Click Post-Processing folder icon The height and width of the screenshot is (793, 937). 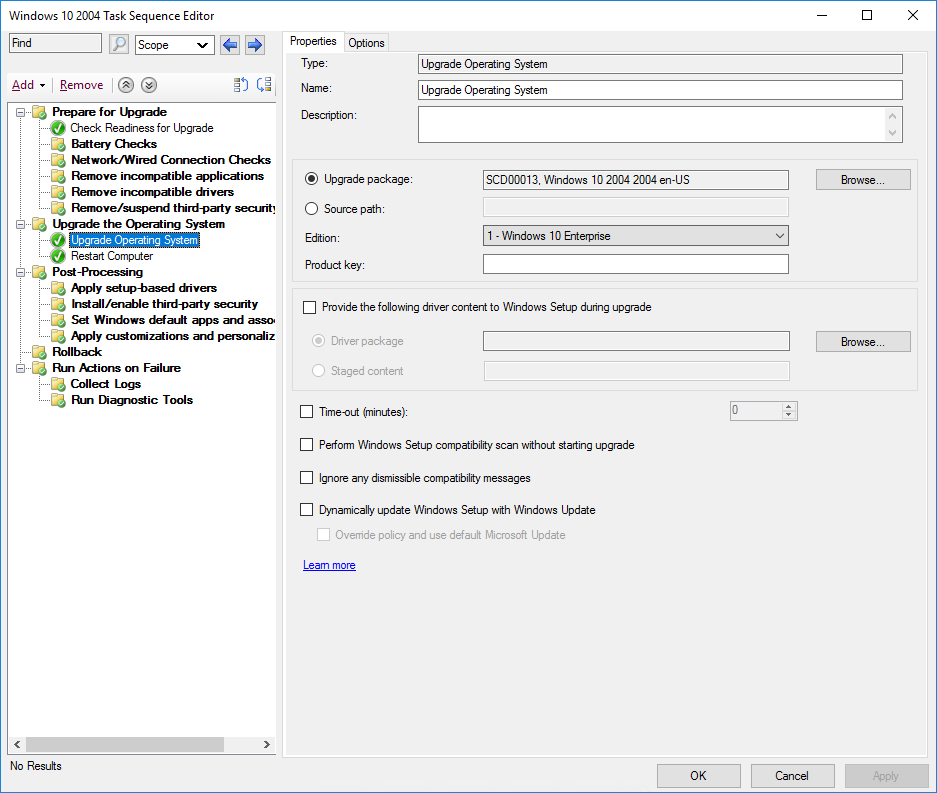pyautogui.click(x=39, y=273)
